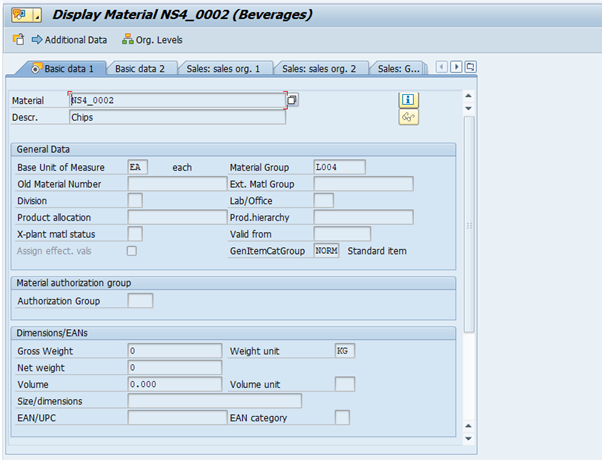Click the Ext. Matl Group field
This screenshot has width=602, height=460.
coord(363,184)
